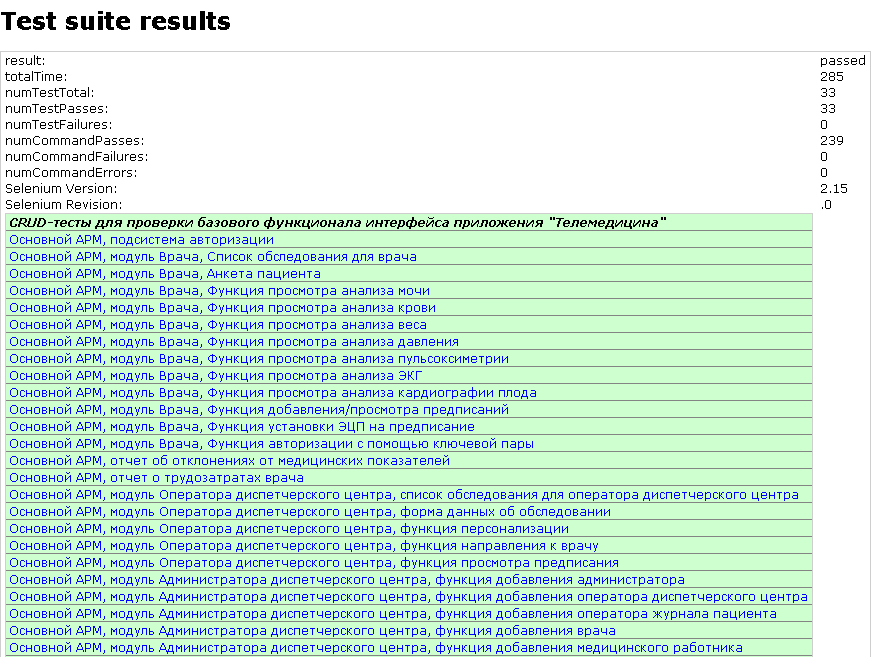Click the Selenium Version value '2.15'
The height and width of the screenshot is (657, 876).
click(x=834, y=188)
